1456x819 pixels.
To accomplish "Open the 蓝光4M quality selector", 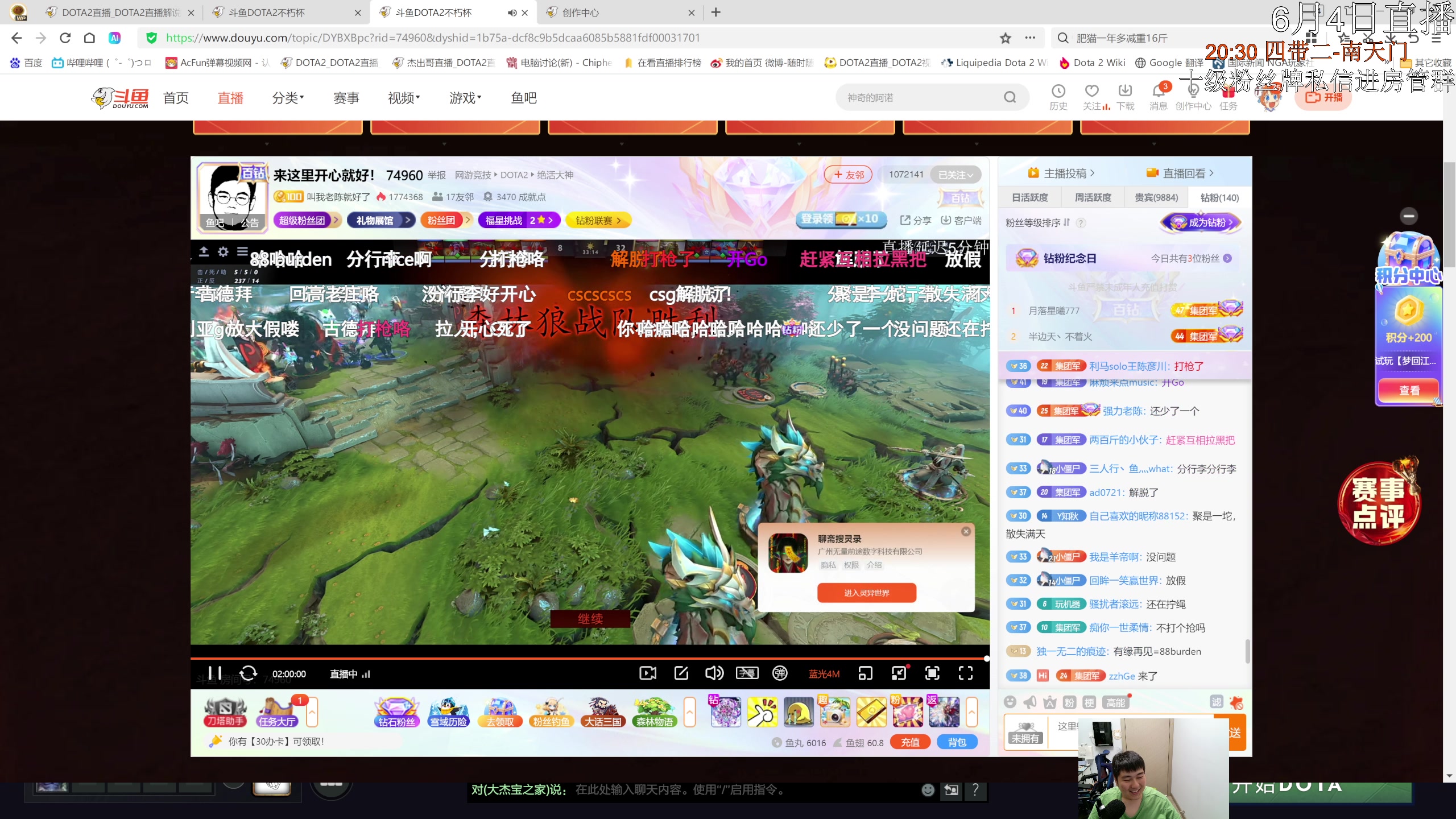I will pyautogui.click(x=824, y=674).
